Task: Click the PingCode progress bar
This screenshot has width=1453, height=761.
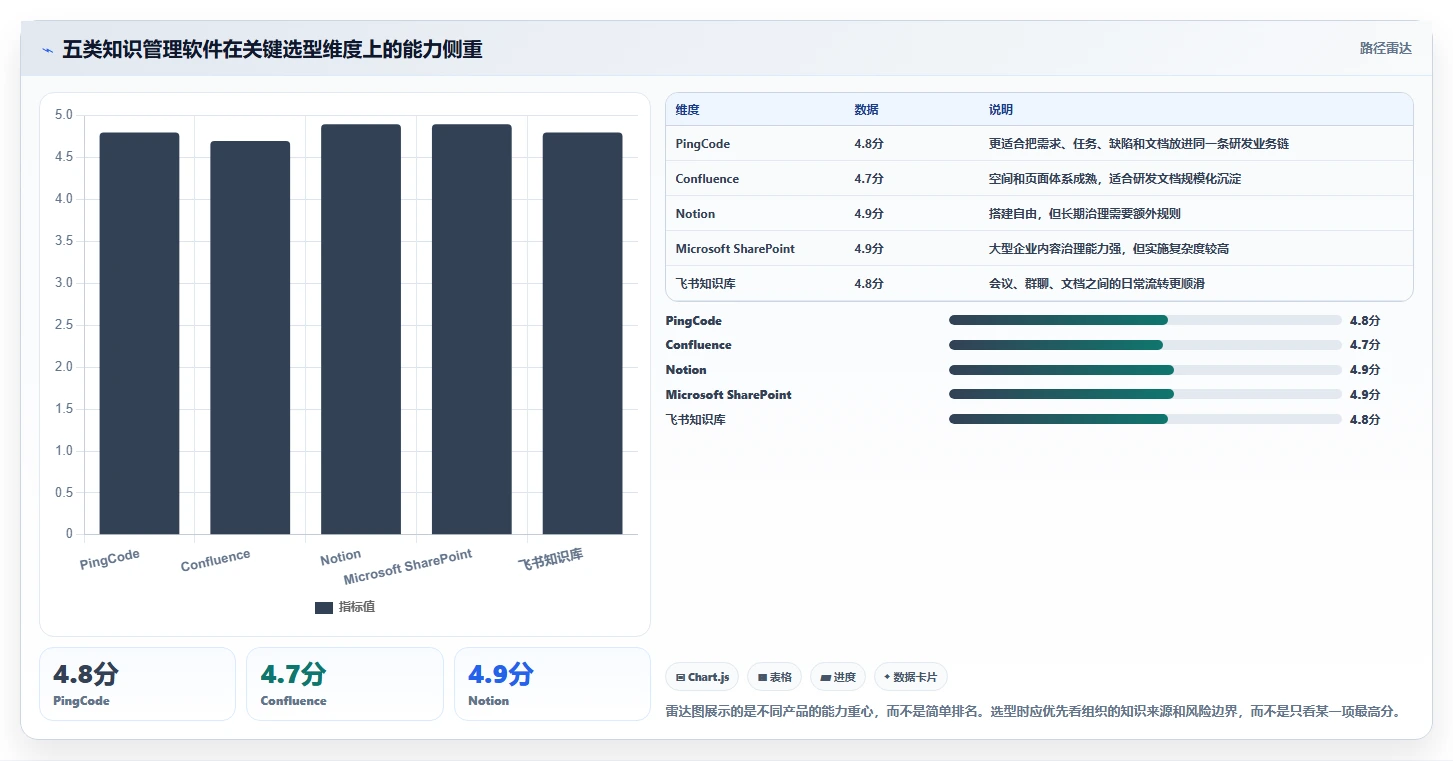Action: coord(1145,320)
